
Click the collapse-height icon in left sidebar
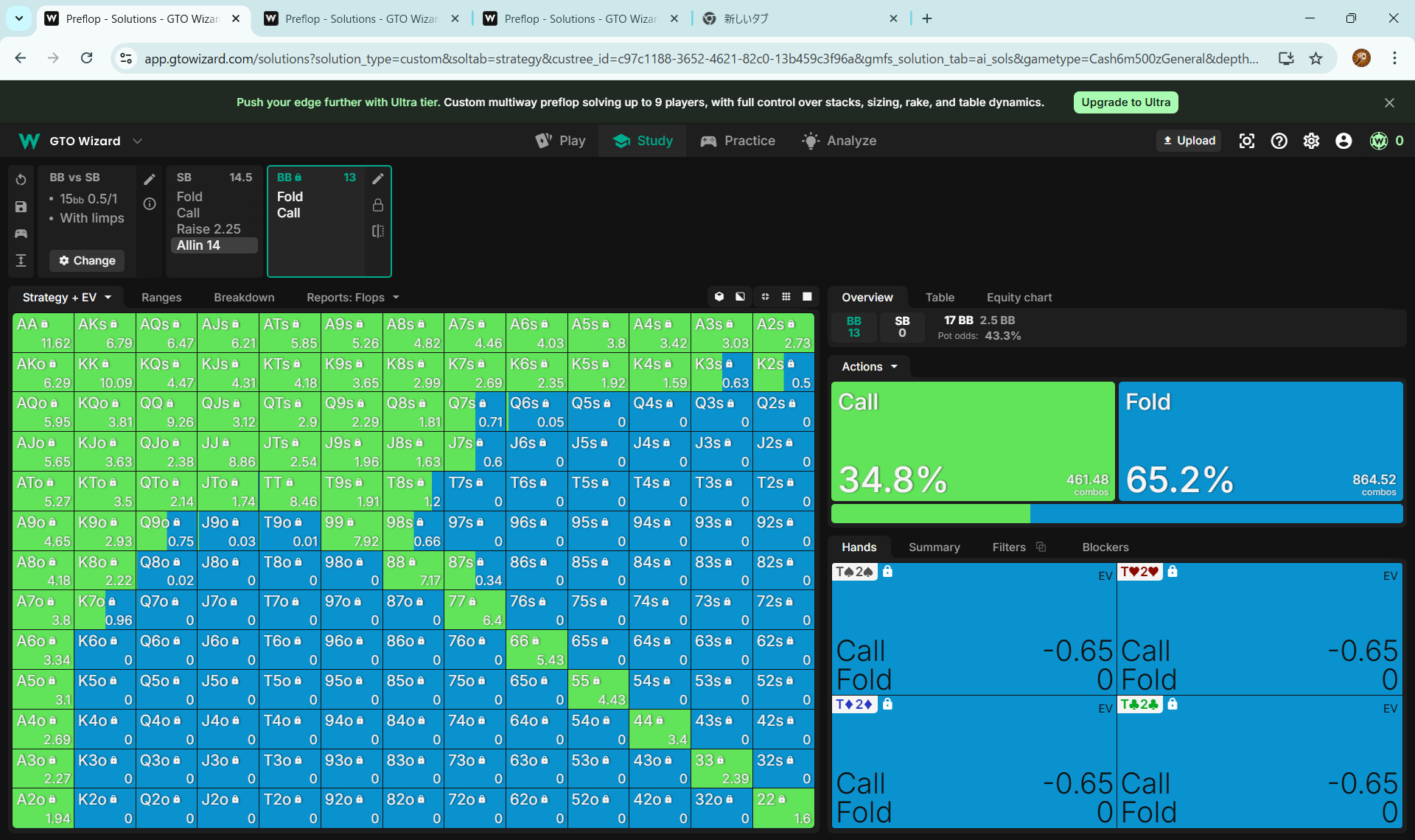click(21, 260)
